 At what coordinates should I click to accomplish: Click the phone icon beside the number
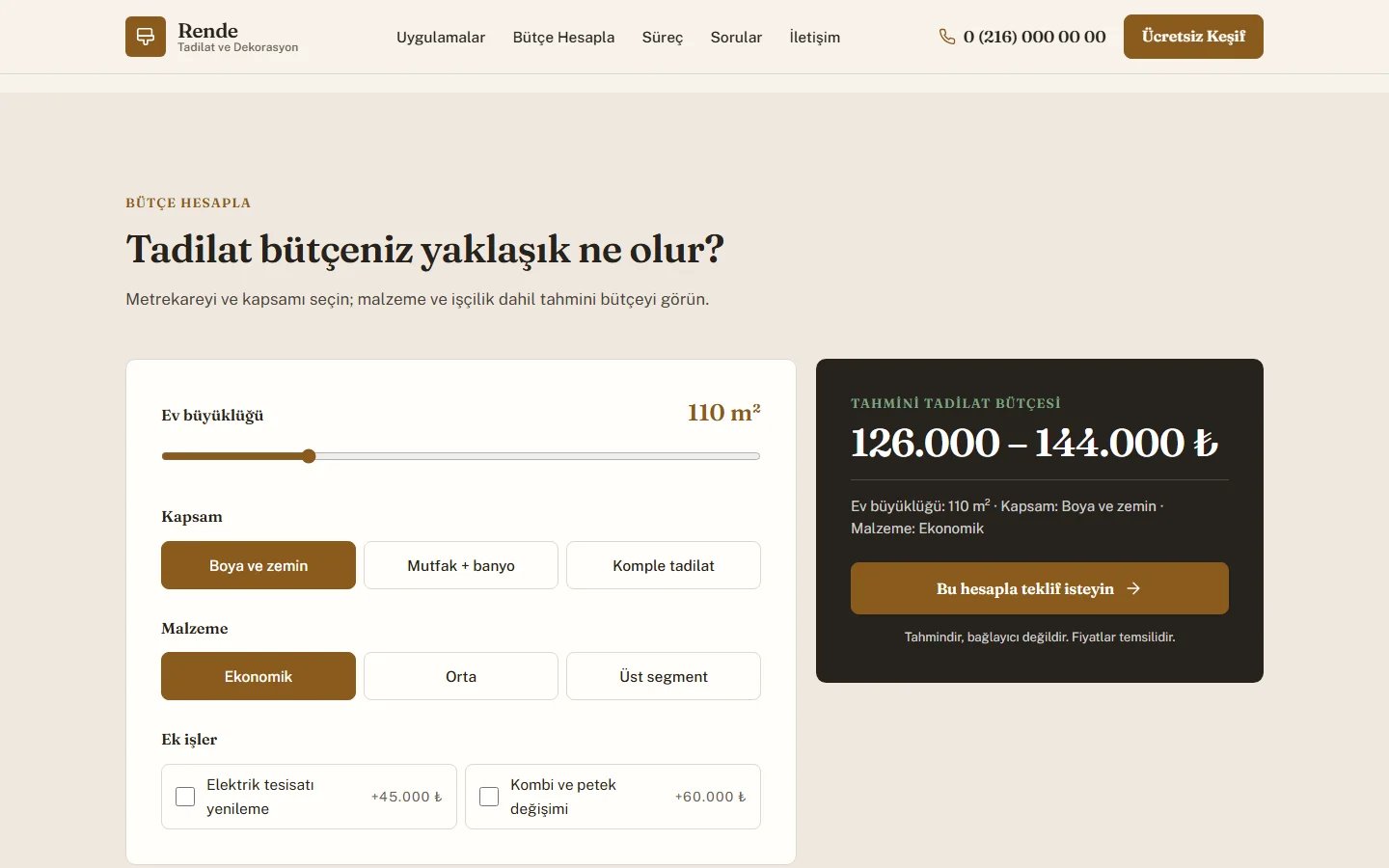click(947, 37)
